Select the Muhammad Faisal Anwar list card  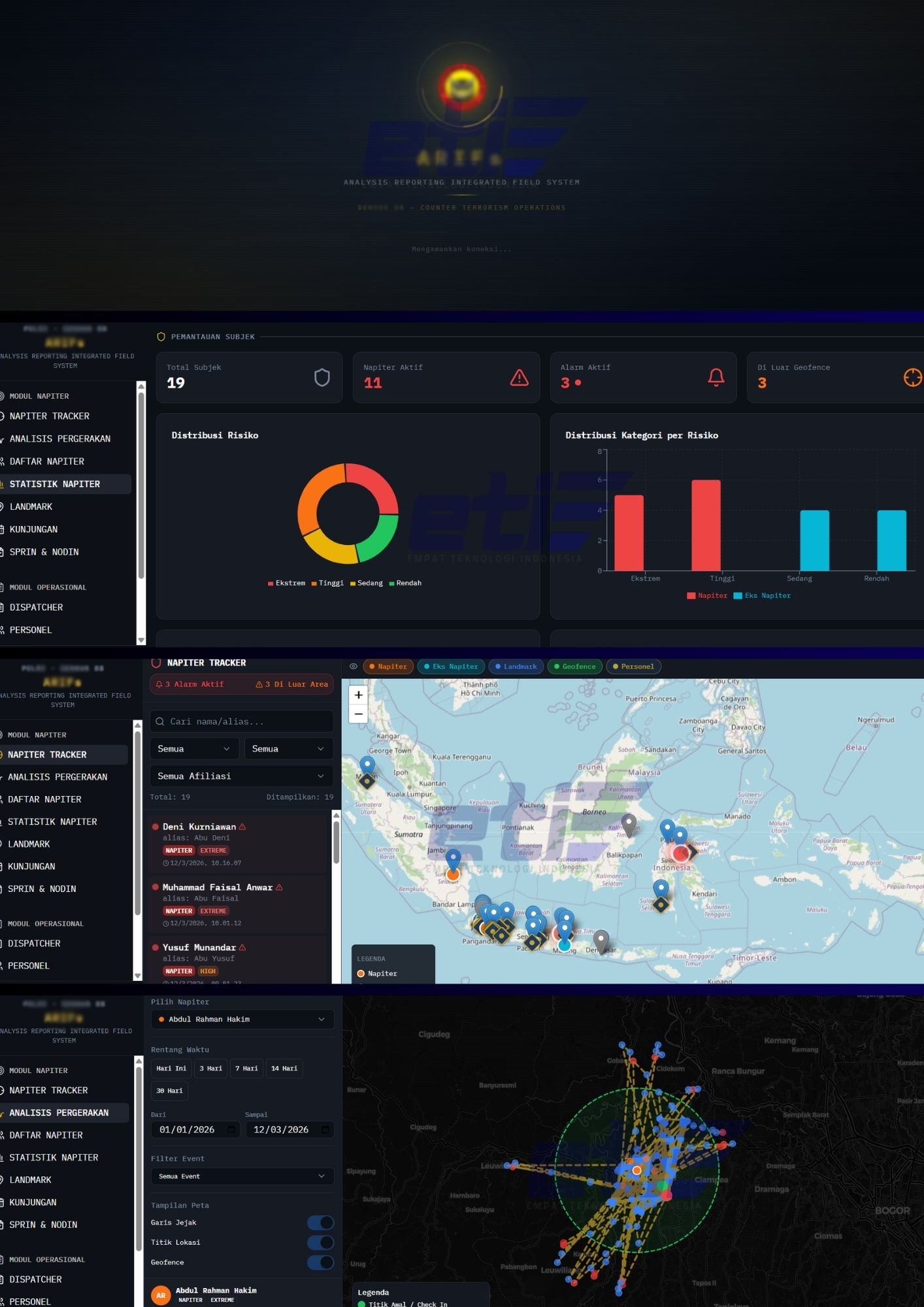click(x=237, y=904)
